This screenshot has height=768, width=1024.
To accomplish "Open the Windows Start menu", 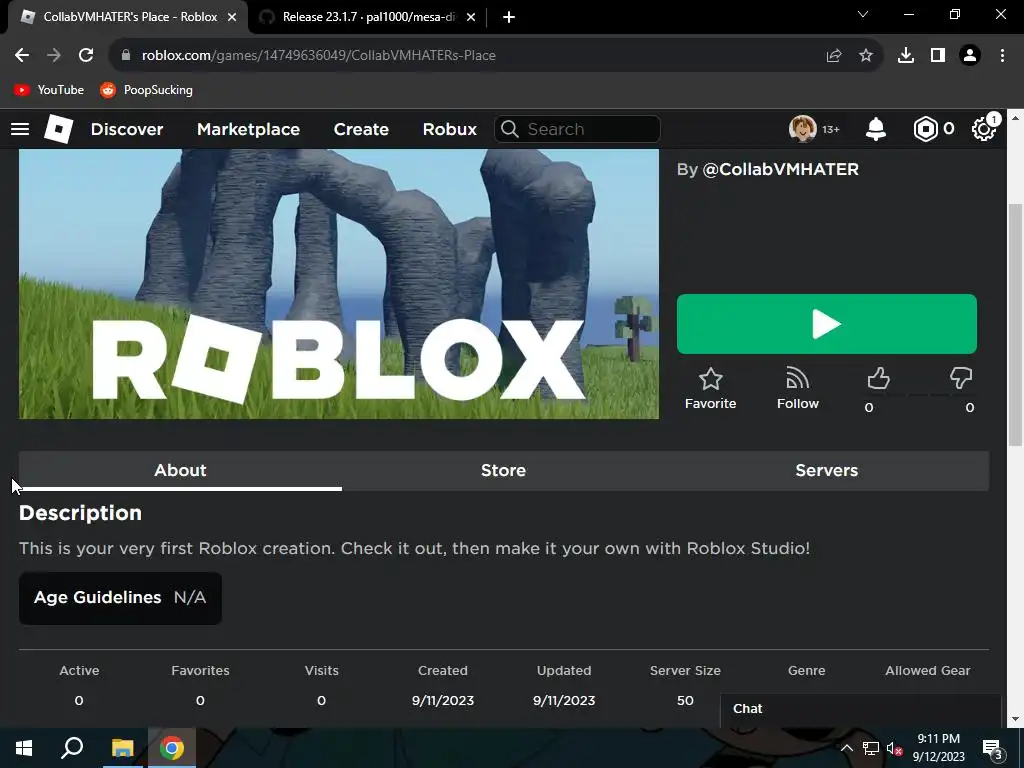I will pos(24,748).
